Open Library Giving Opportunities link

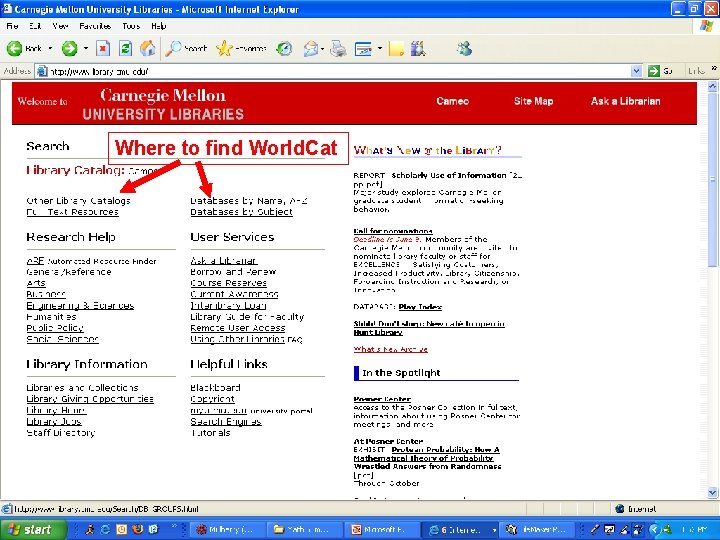click(x=90, y=399)
